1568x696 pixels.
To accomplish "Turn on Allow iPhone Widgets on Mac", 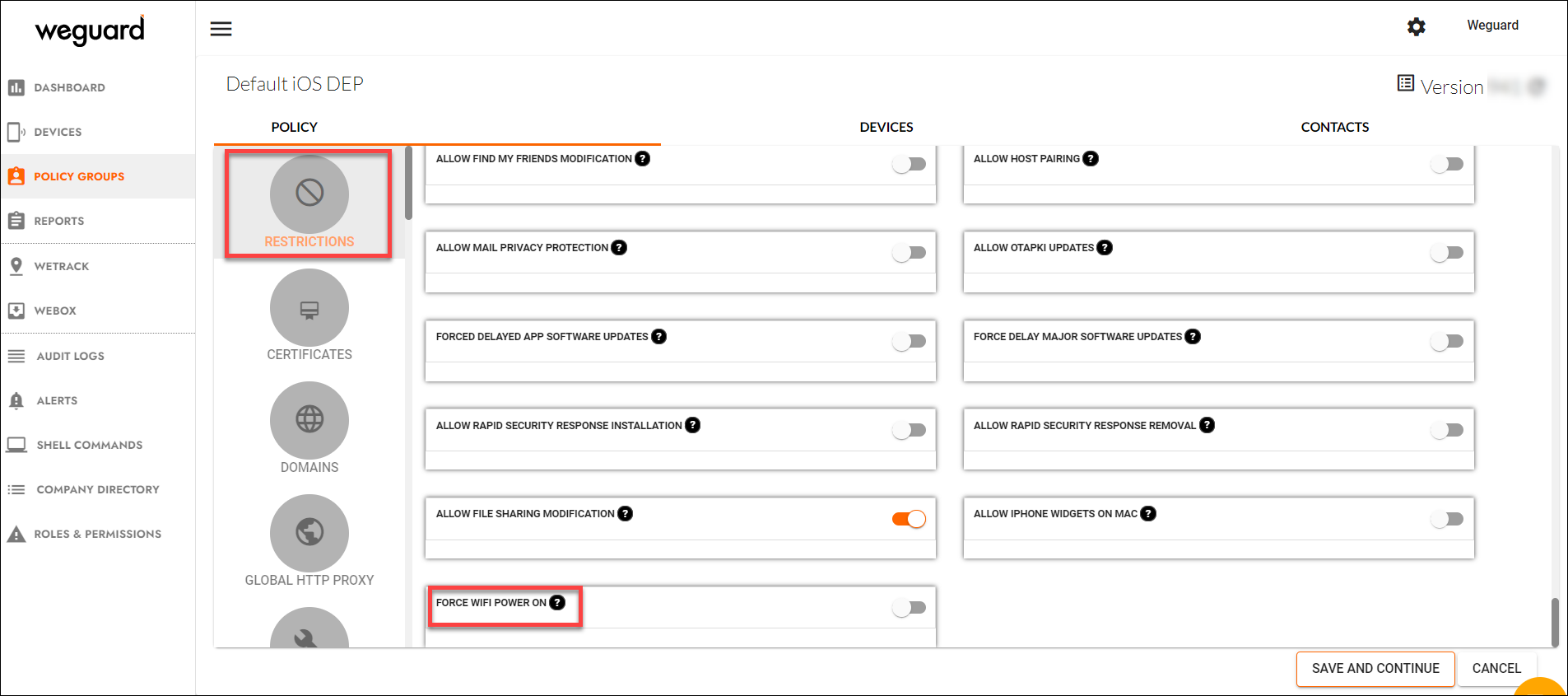I will coord(1447,519).
